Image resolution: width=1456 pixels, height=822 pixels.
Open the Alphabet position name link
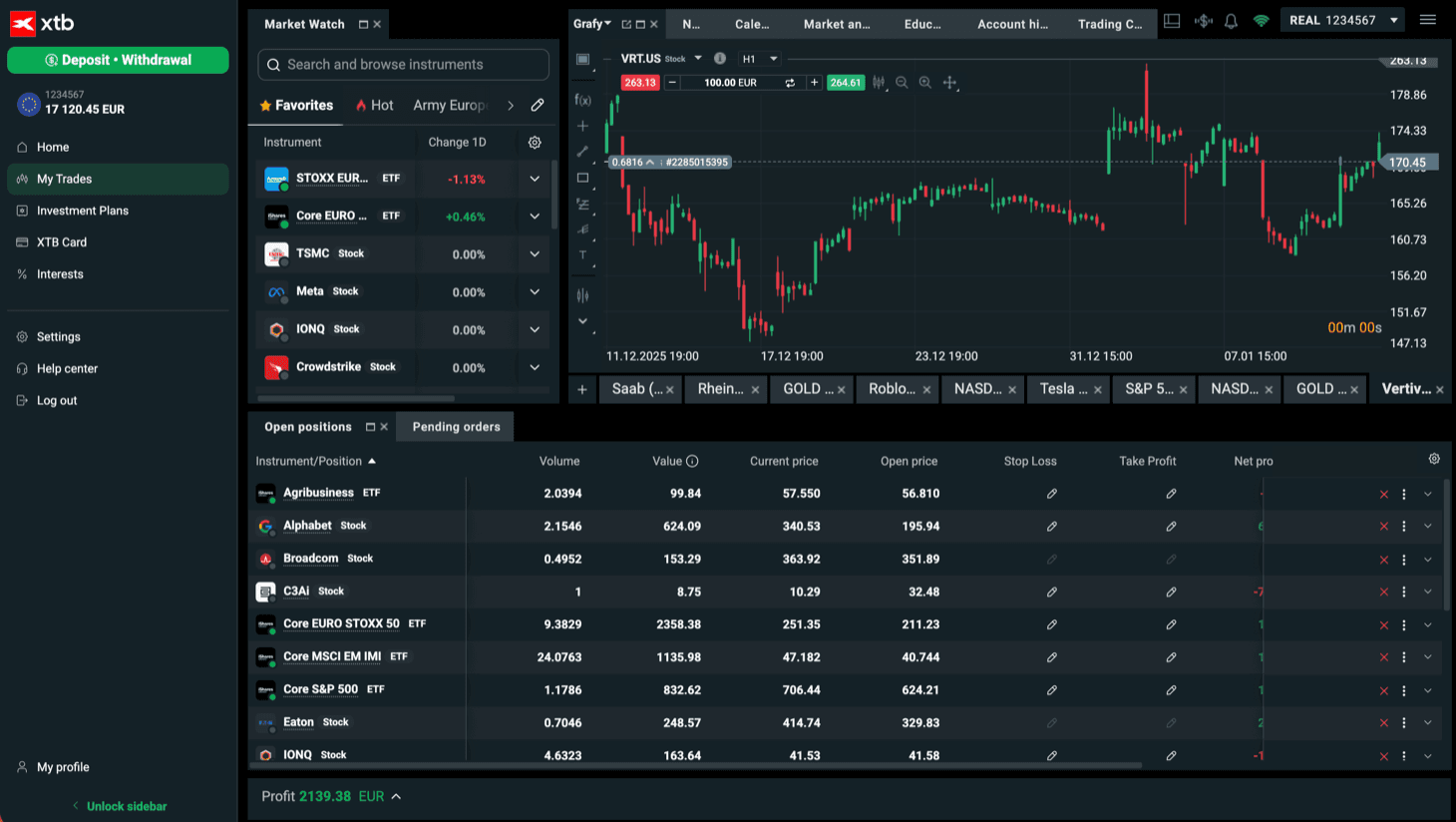[307, 526]
